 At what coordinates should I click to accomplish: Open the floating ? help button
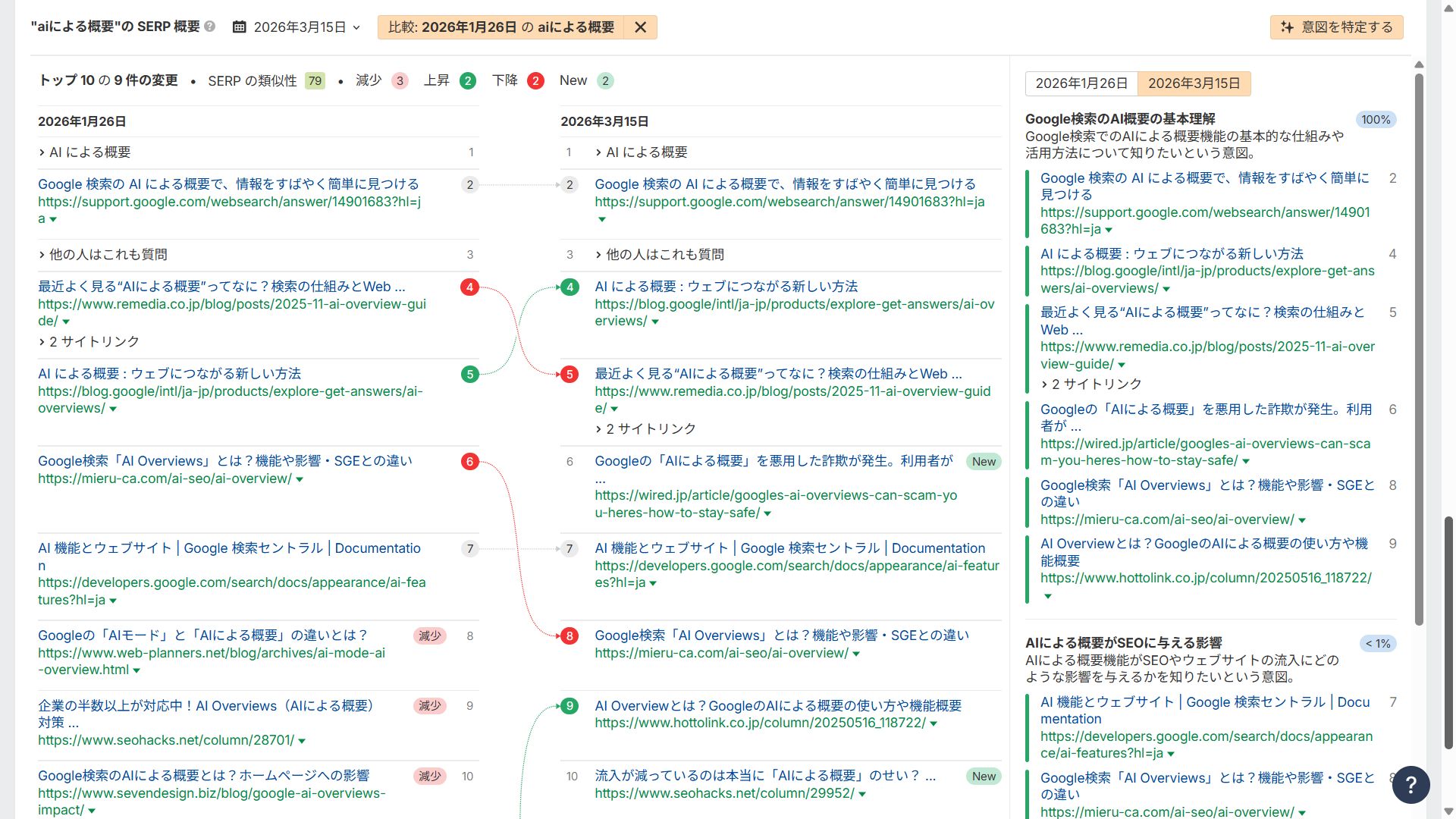point(1410,785)
